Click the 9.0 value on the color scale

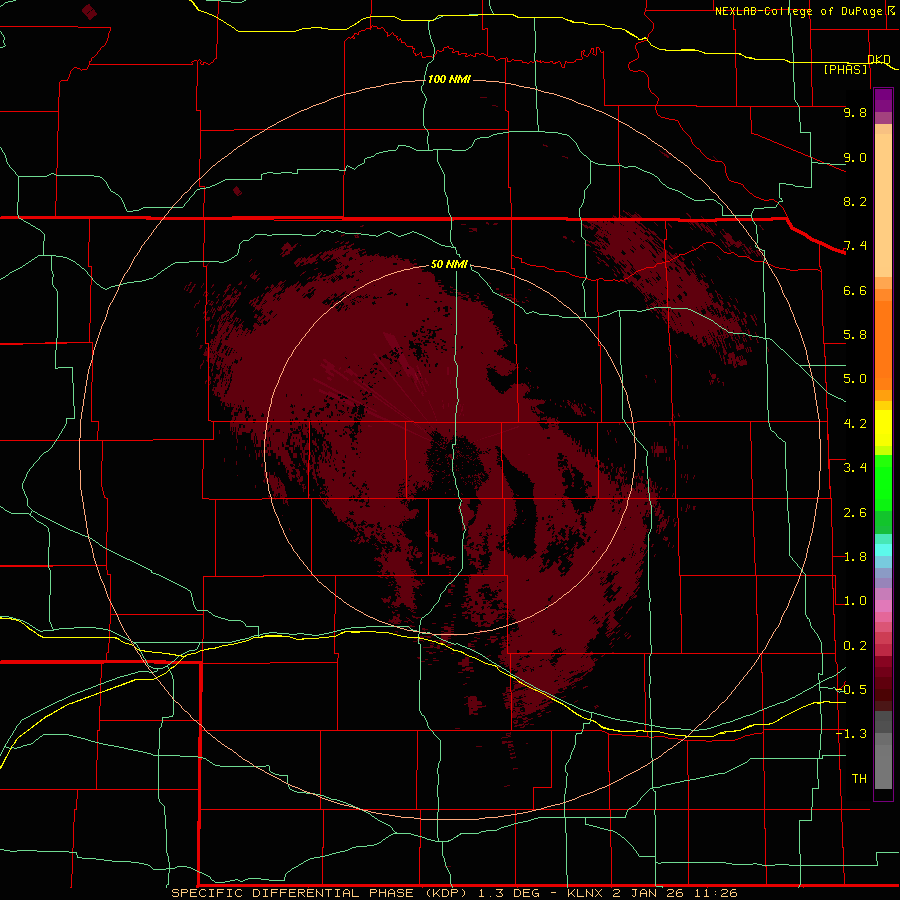tap(855, 157)
